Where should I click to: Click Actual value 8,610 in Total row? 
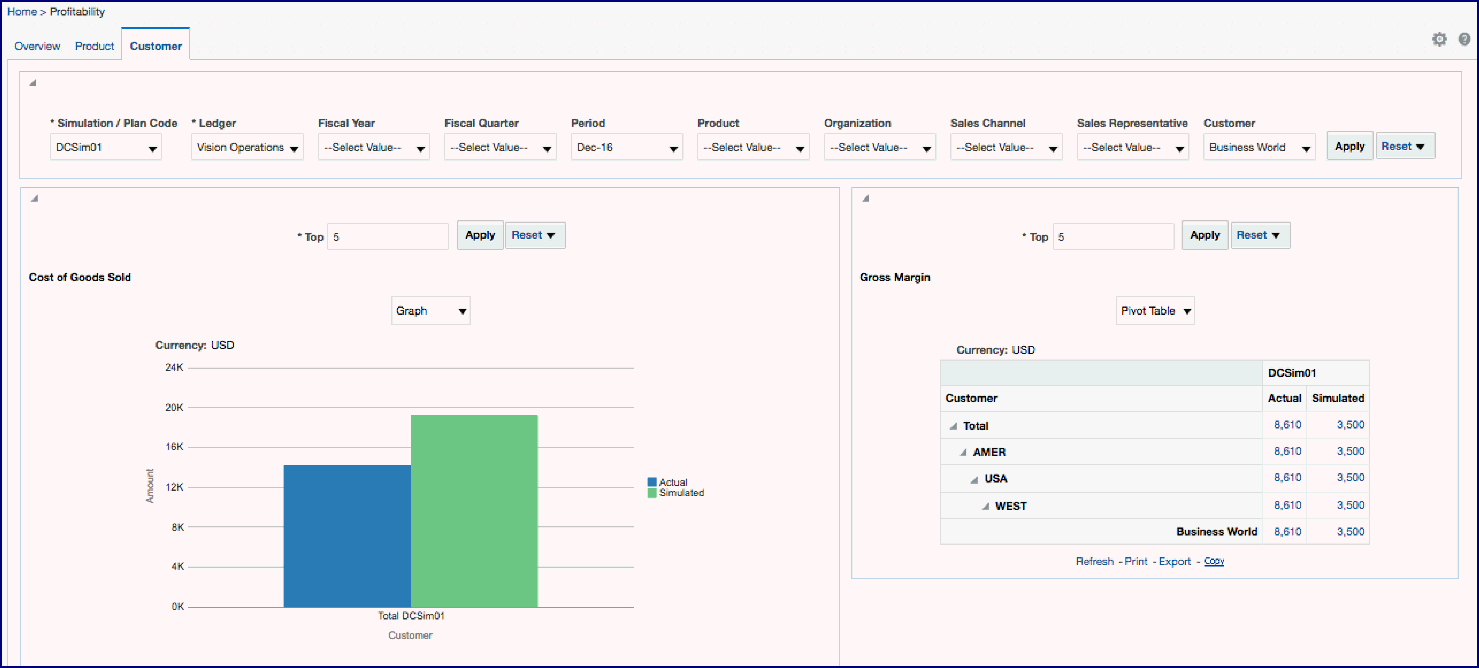tap(1288, 425)
